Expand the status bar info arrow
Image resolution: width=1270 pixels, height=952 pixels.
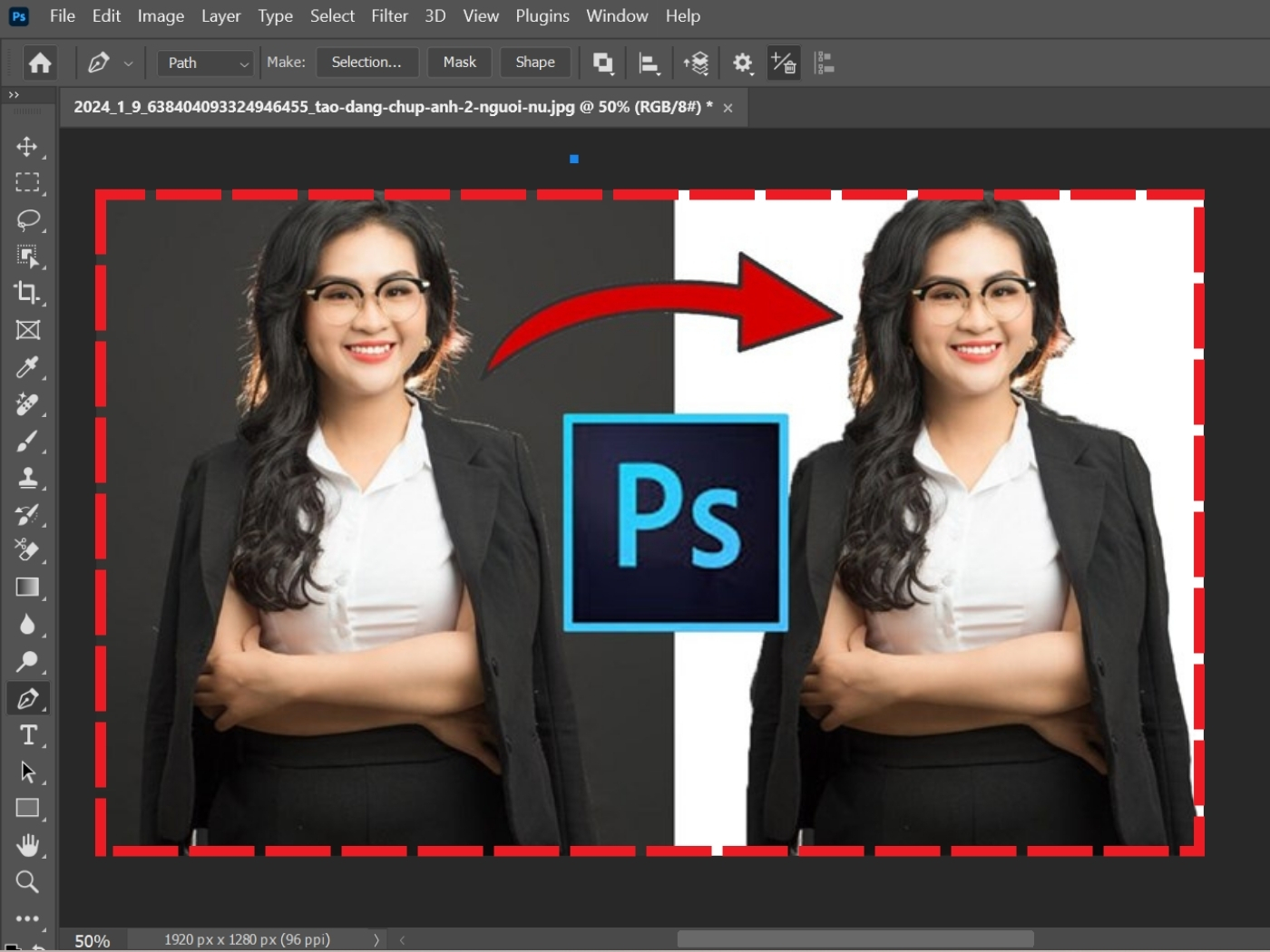coord(376,940)
